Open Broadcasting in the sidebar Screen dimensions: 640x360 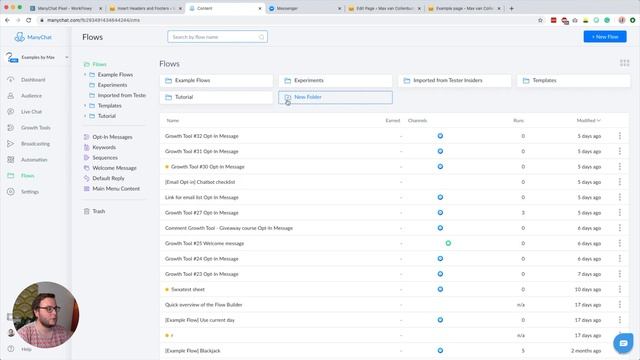tap(36, 144)
